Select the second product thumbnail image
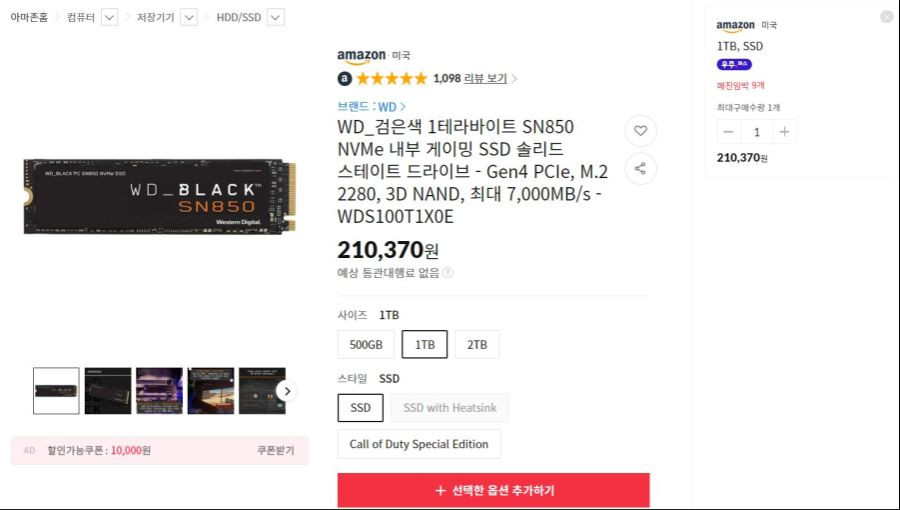 [108, 391]
